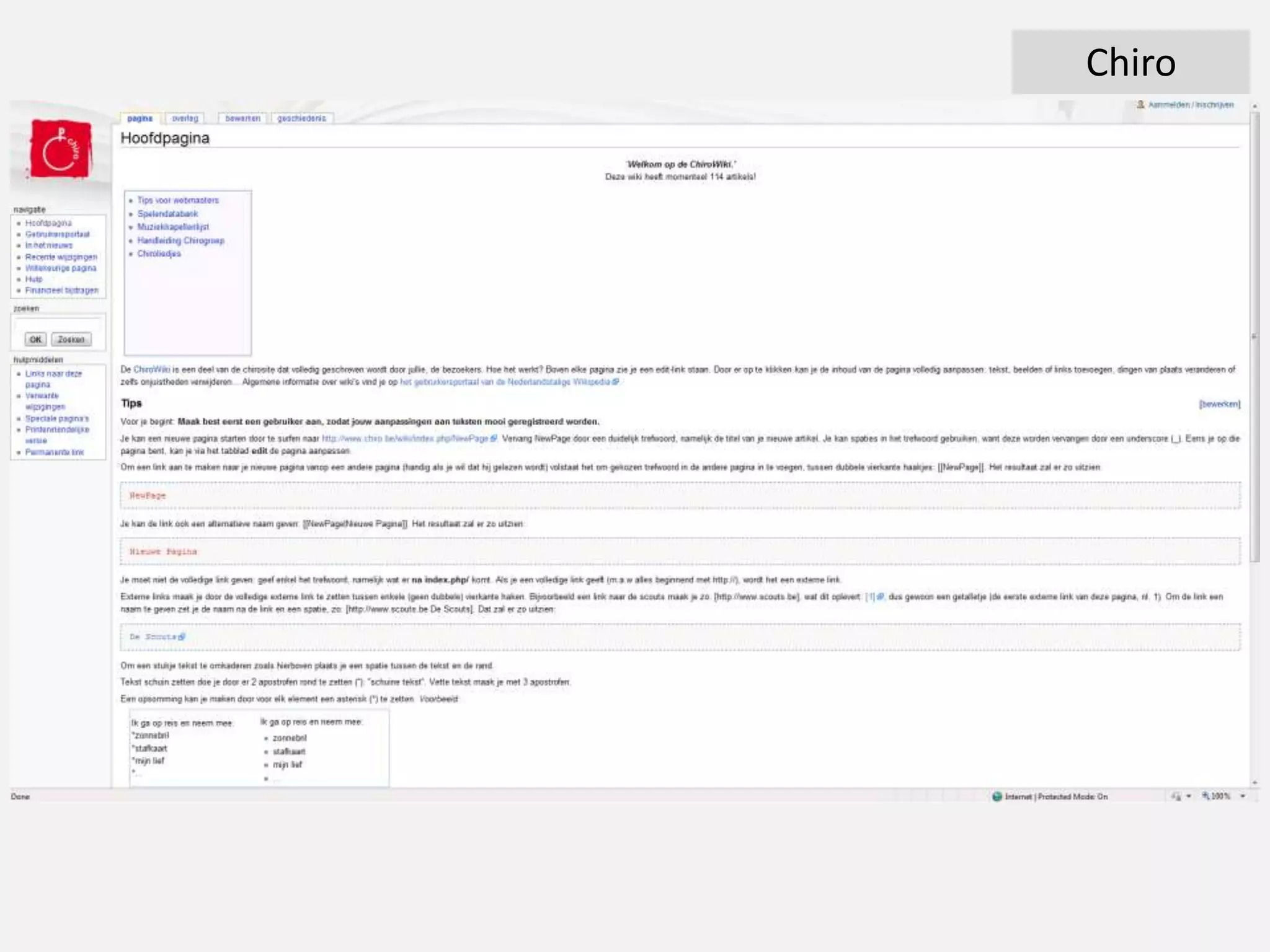The height and width of the screenshot is (952, 1270).
Task: Open the privacy icon dropdown arrow
Action: point(1189,796)
